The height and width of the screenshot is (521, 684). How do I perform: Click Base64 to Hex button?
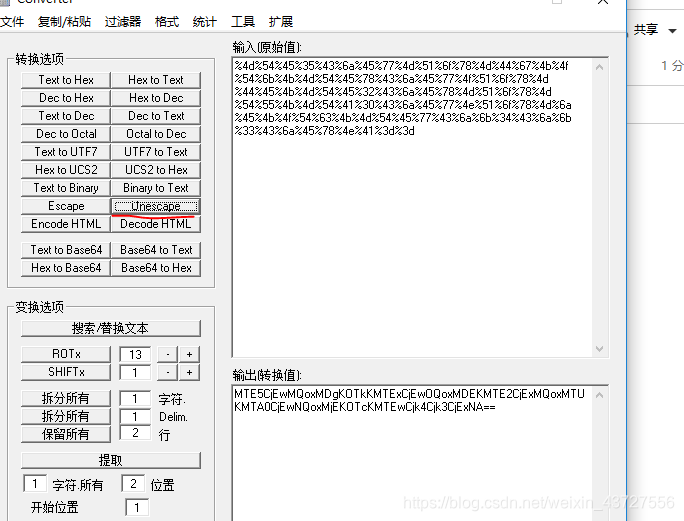(156, 267)
